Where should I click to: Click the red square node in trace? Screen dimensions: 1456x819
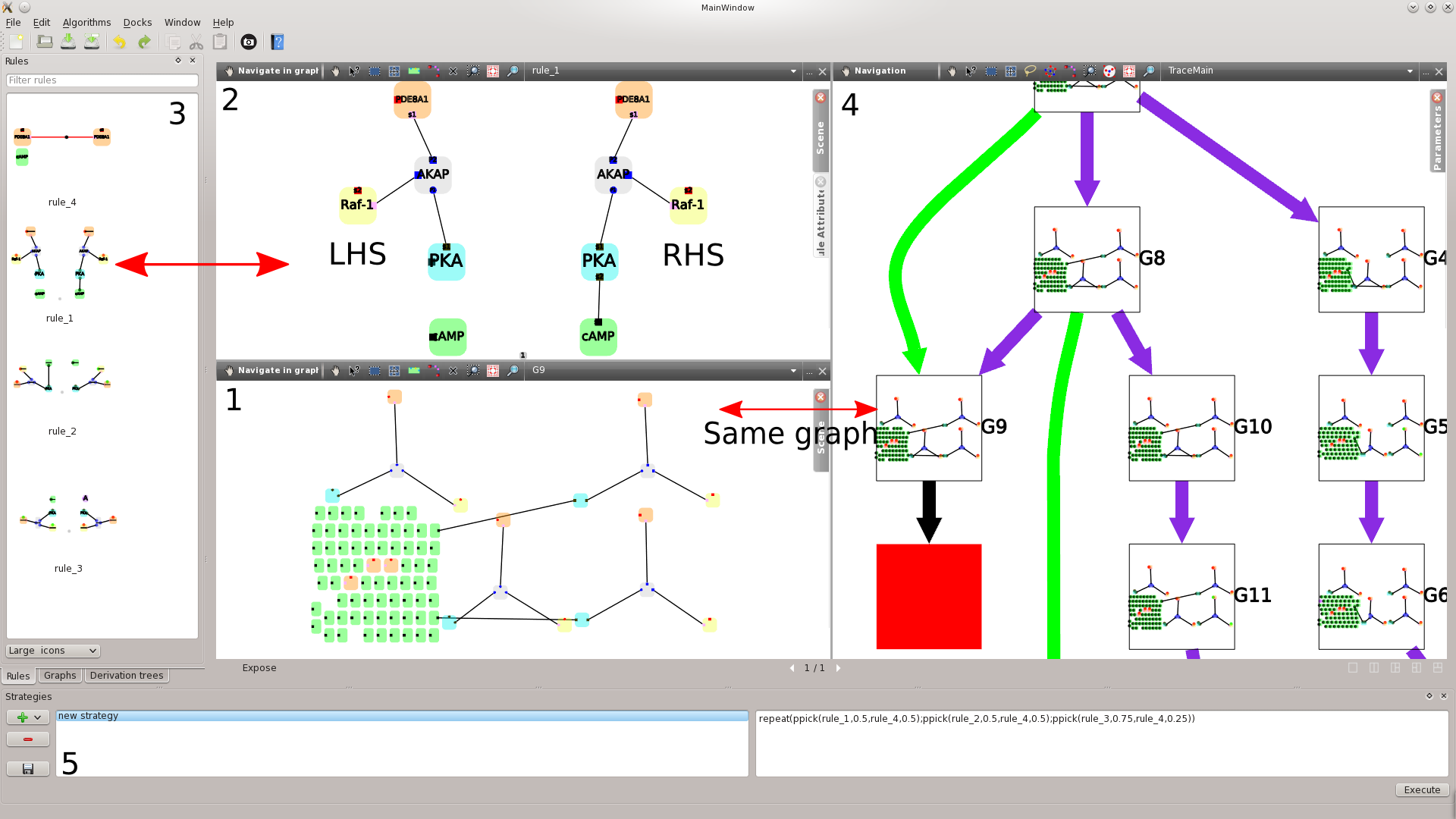(928, 596)
